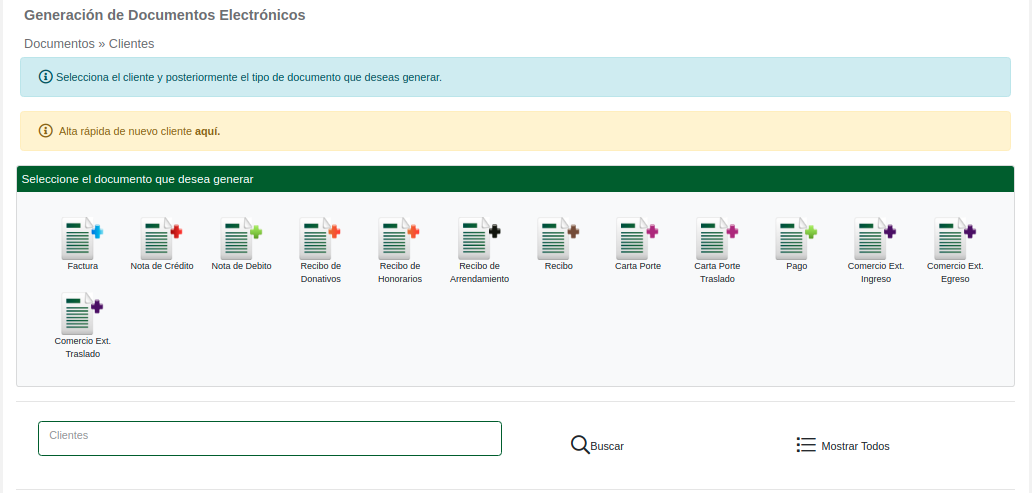
Task: Click the Buscar search button
Action: click(597, 445)
